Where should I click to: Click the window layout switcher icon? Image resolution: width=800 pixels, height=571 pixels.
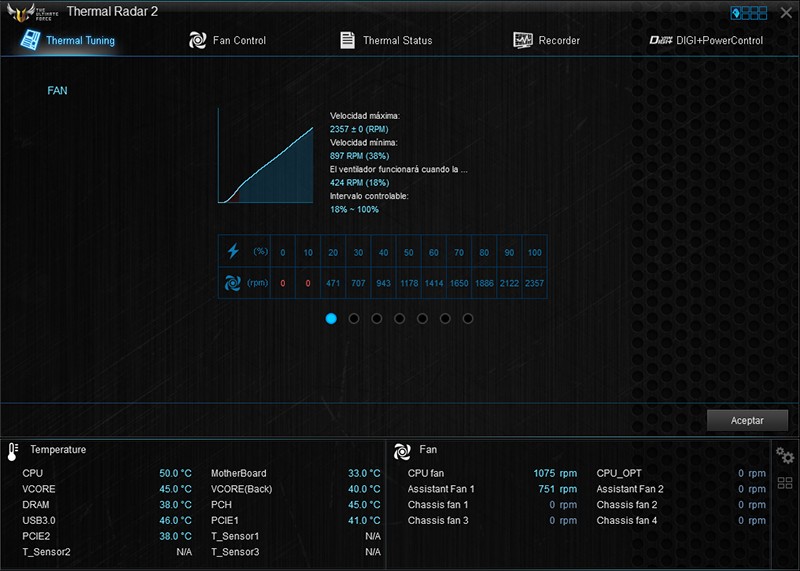[748, 13]
